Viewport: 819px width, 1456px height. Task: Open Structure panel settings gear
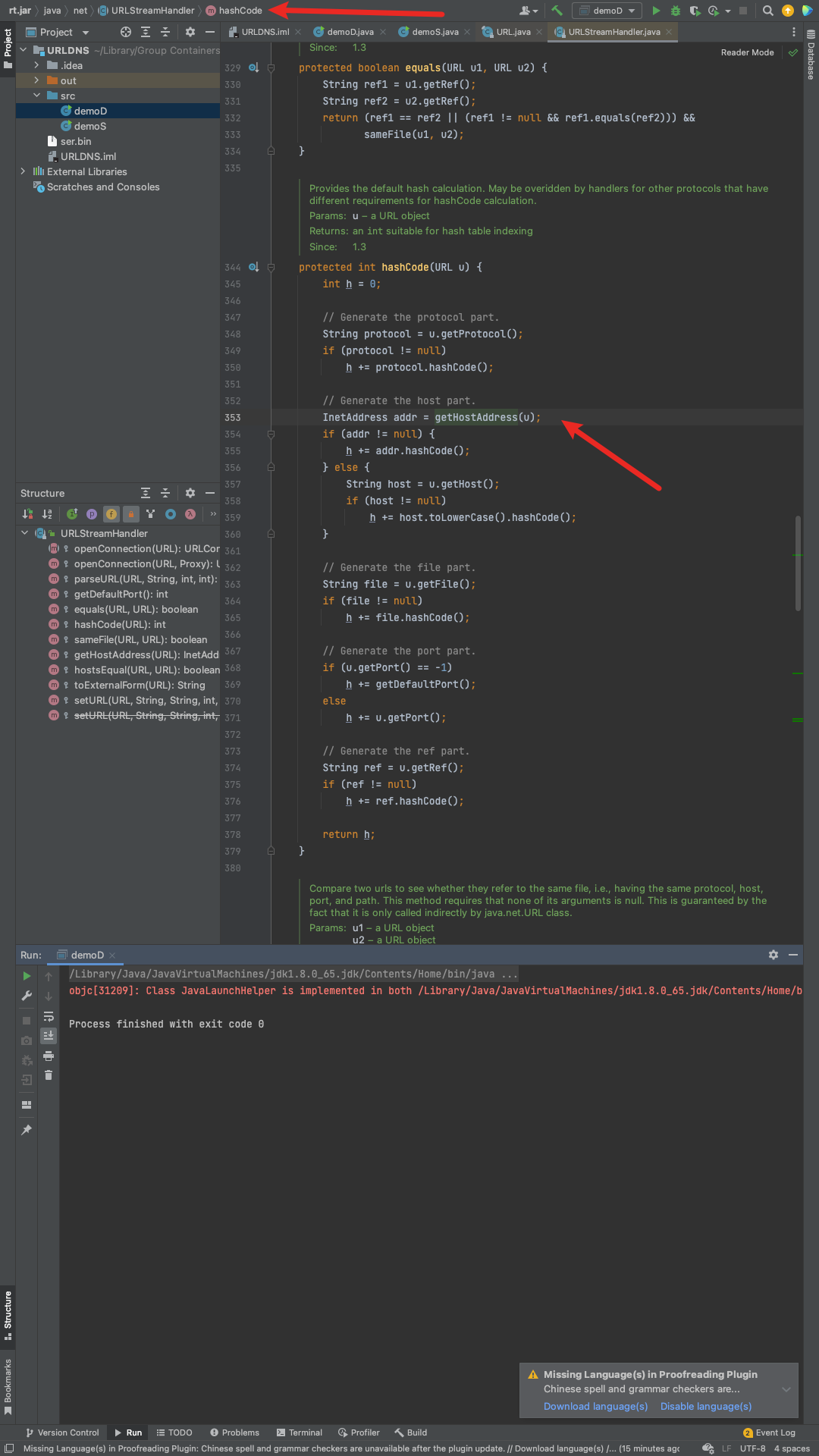(x=190, y=493)
